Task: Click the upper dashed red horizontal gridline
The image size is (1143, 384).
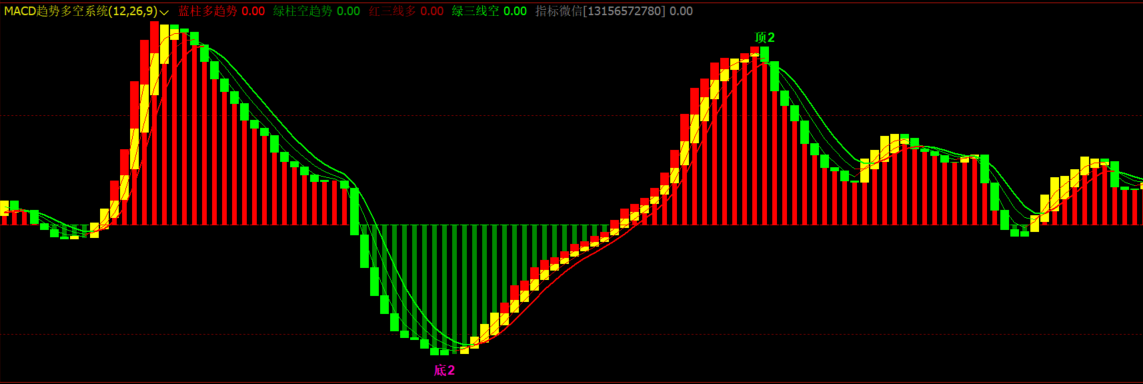Action: 572,115
